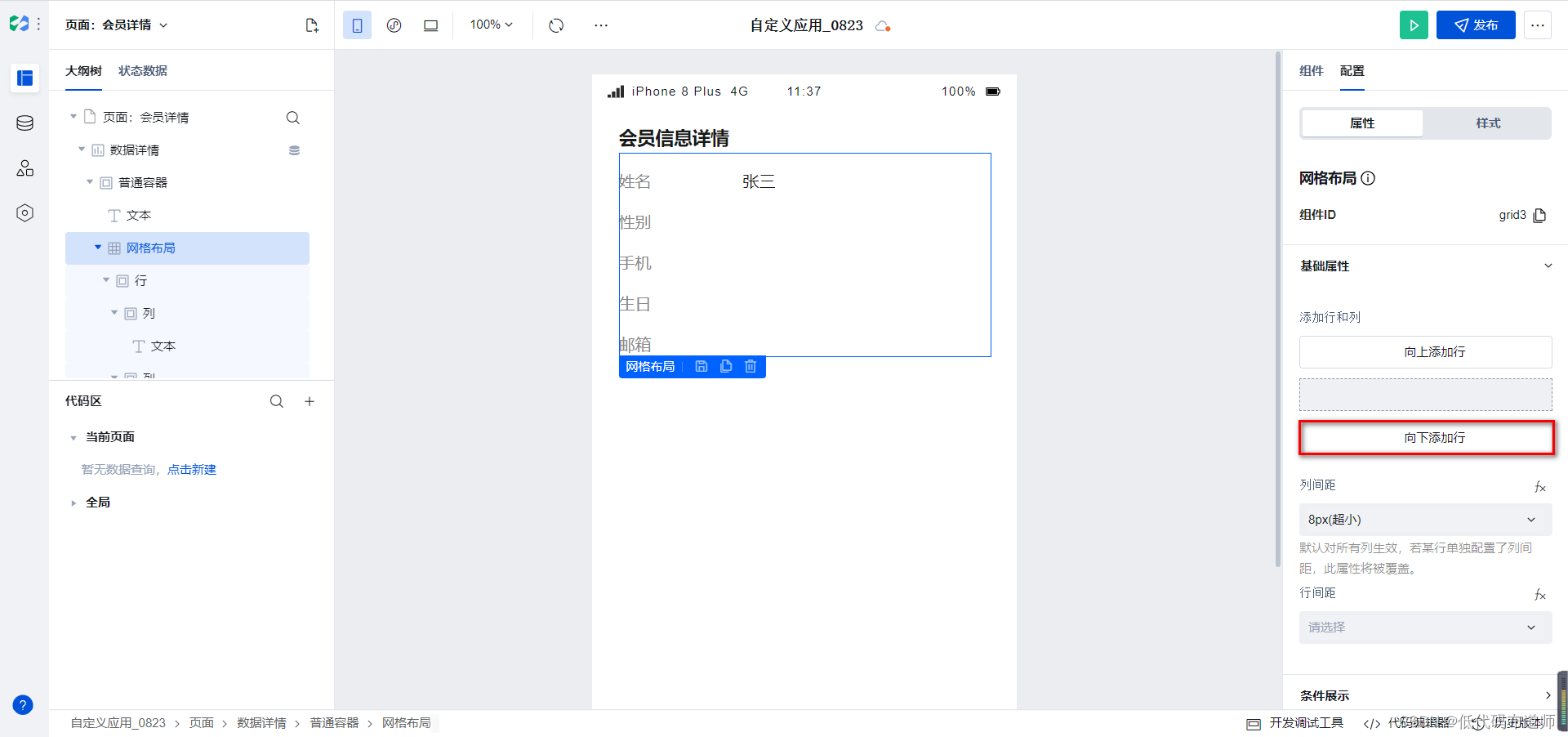This screenshot has width=1568, height=737.
Task: Copy the component ID grid3
Action: tap(1539, 216)
